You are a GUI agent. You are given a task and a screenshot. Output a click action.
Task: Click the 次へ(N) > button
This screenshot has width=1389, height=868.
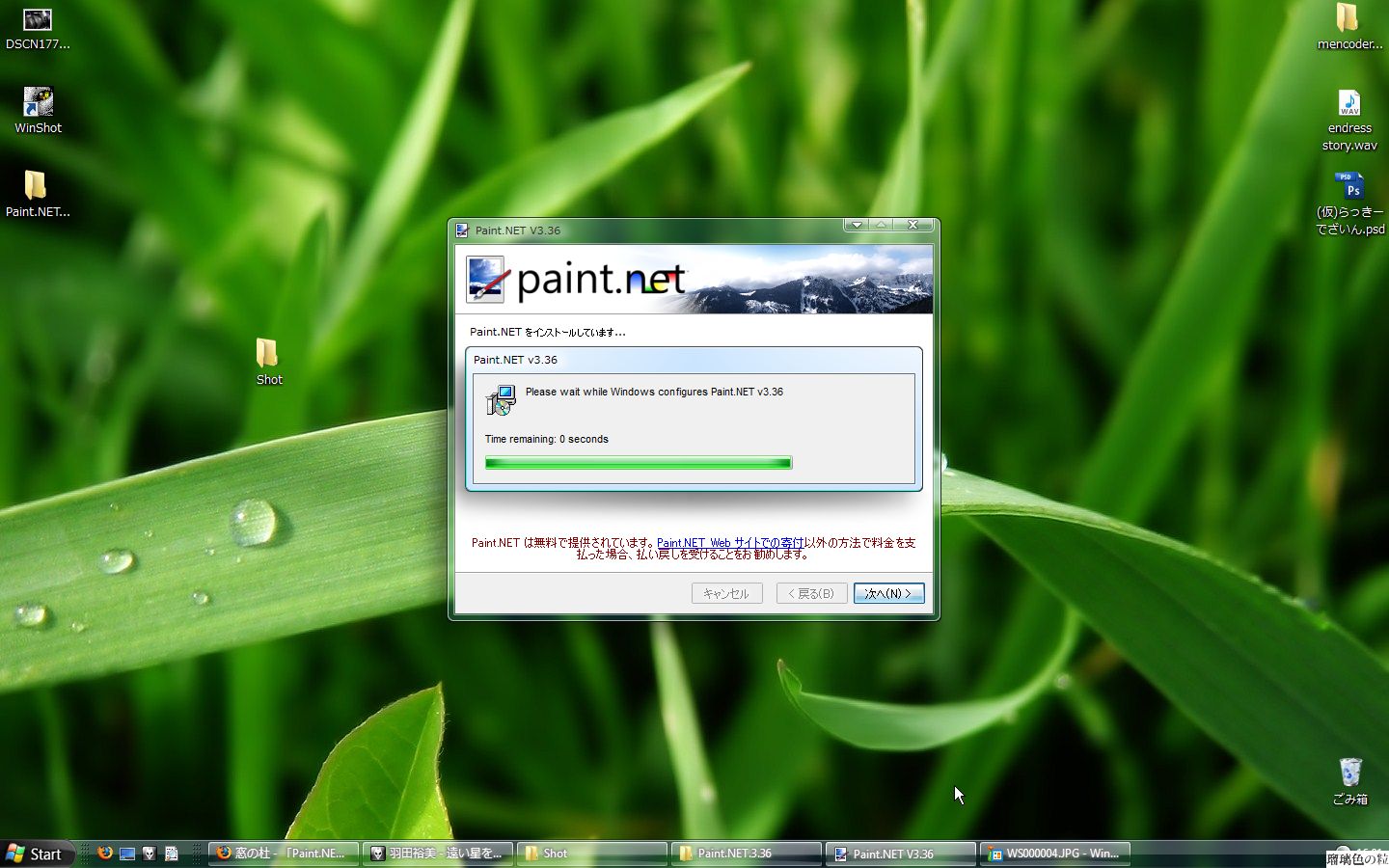888,593
